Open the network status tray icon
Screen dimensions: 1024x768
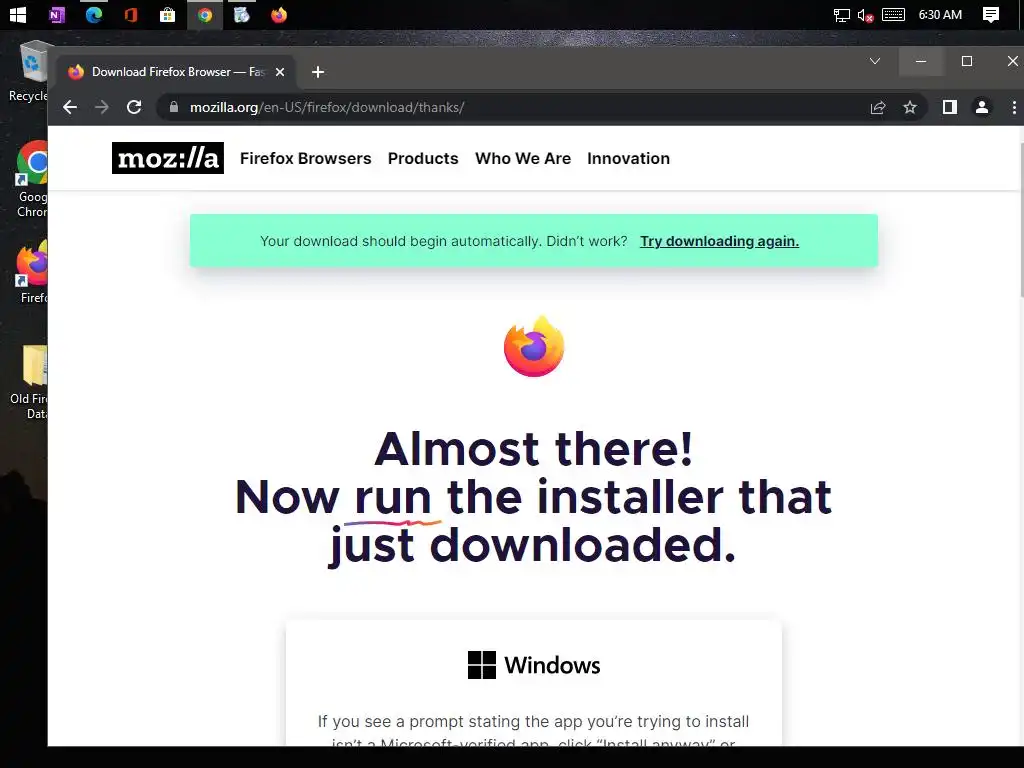pos(842,15)
